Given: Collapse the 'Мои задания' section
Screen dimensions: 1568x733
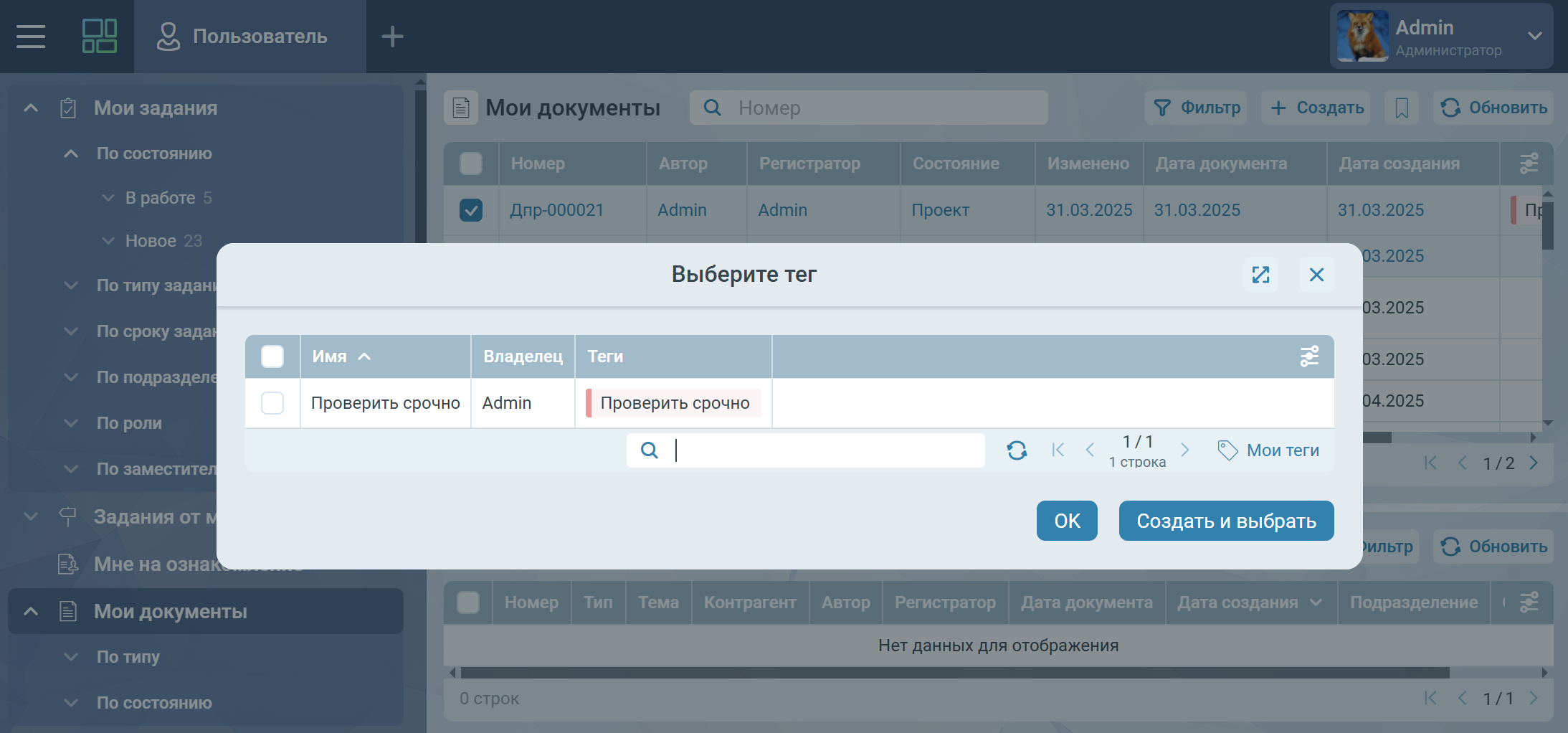Looking at the screenshot, I should click(x=31, y=108).
